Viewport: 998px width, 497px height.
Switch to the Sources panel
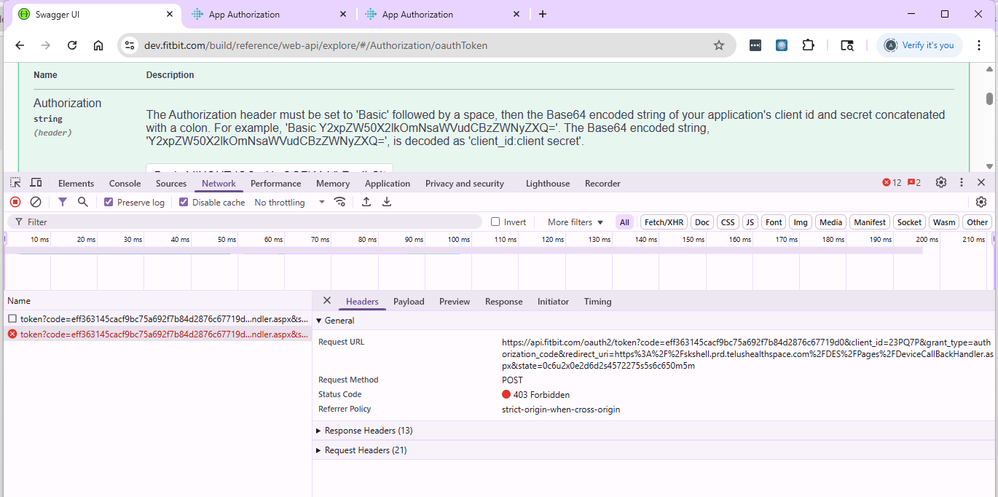pyautogui.click(x=171, y=183)
